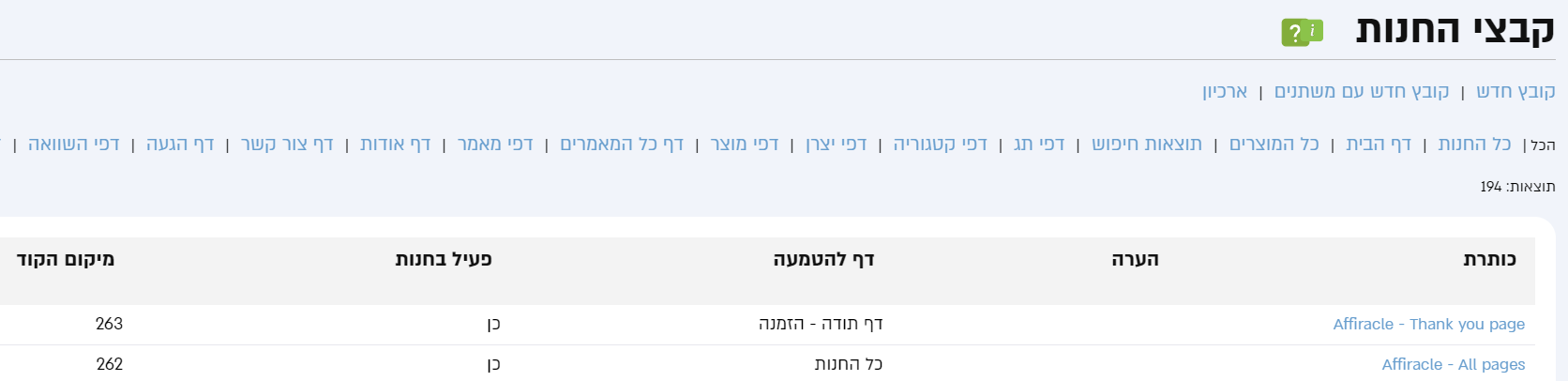Open Affiracle - All pages file
Viewport: 1568px width, 381px height.
click(x=1453, y=364)
